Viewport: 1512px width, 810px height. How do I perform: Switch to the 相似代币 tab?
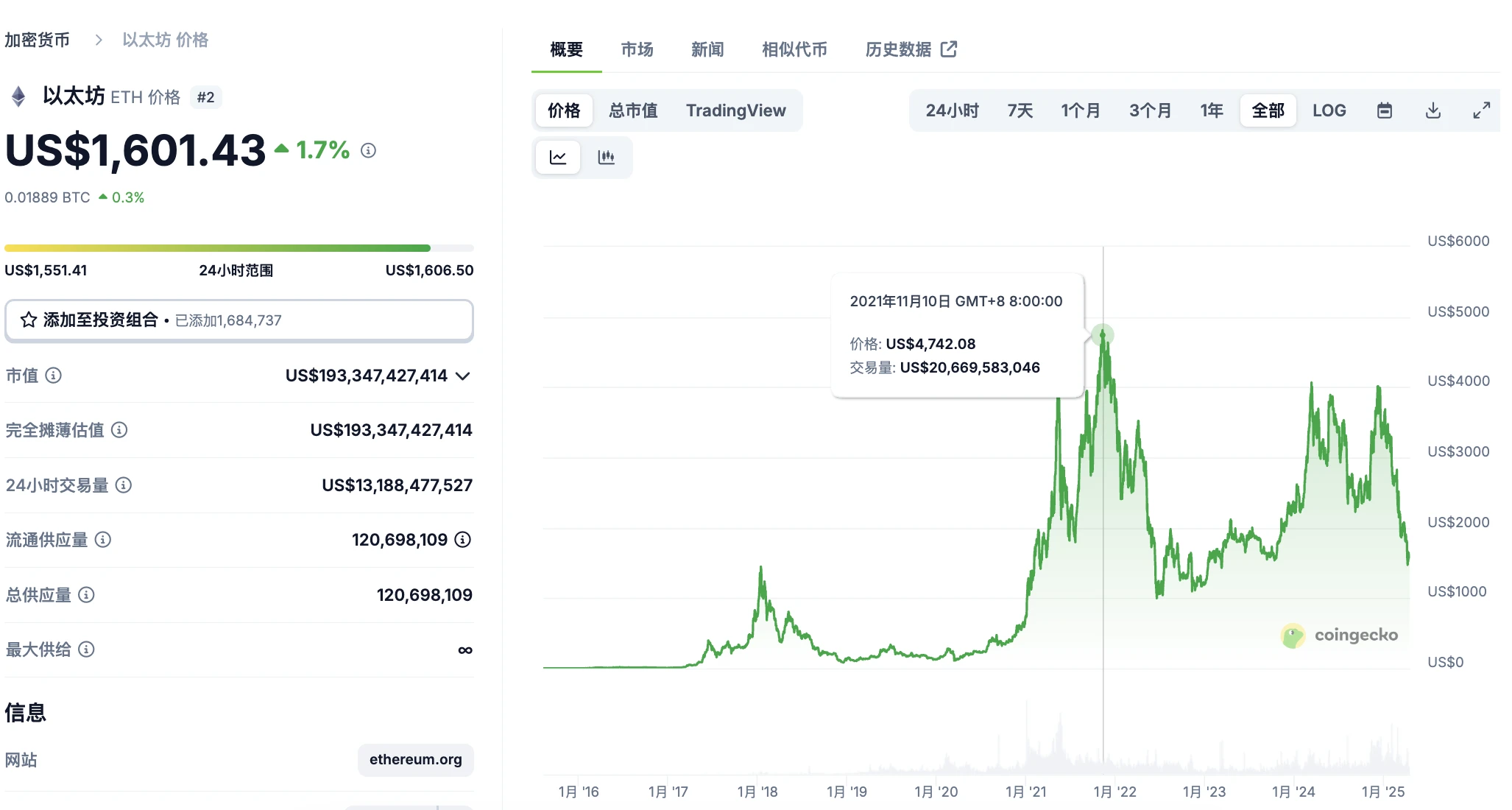[794, 49]
